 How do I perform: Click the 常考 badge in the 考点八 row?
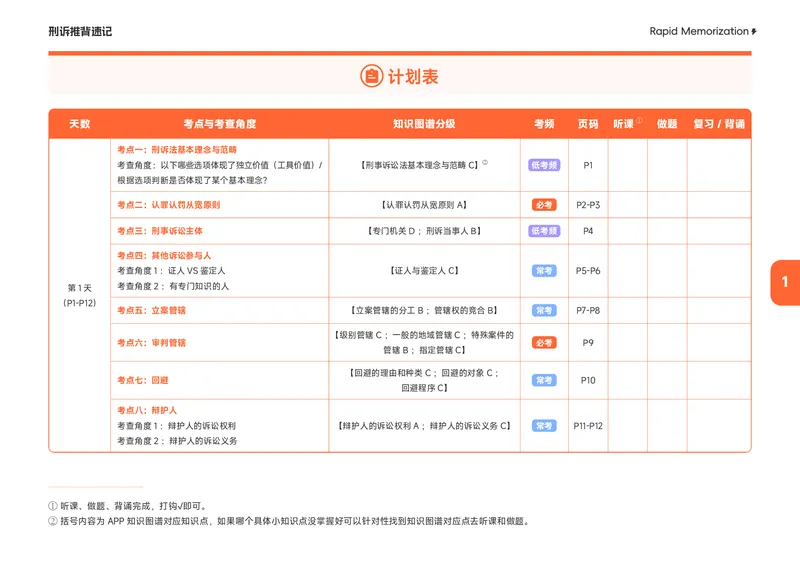click(544, 426)
